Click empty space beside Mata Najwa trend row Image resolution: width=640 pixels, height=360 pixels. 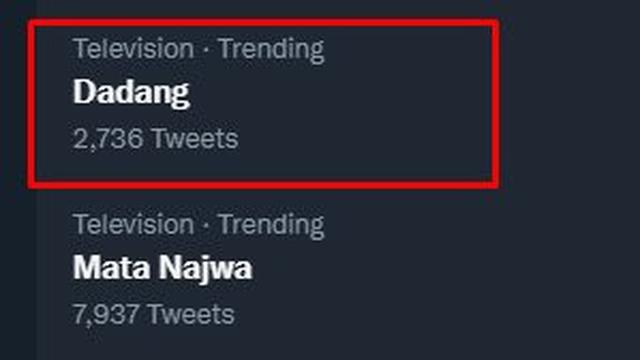(x=408, y=269)
